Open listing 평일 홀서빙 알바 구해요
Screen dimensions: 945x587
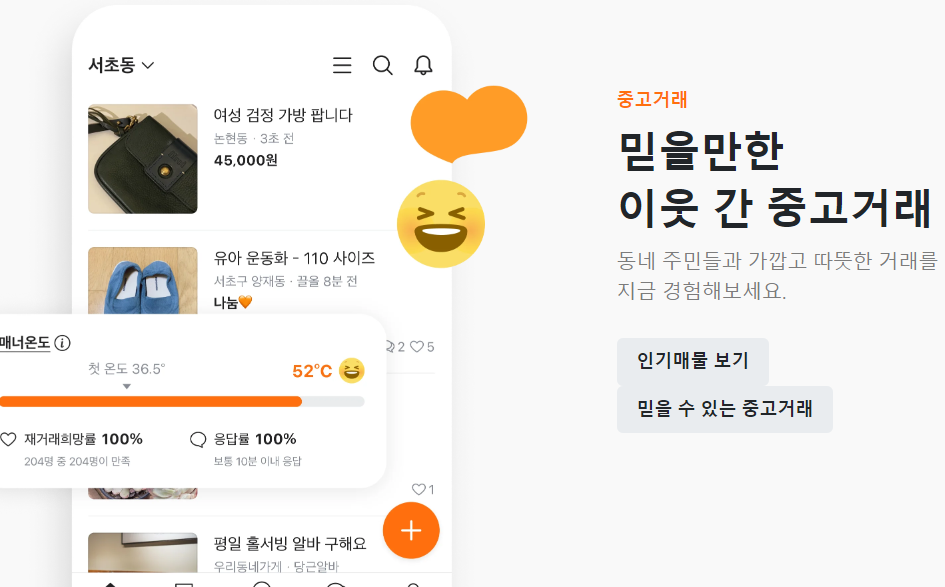point(290,544)
